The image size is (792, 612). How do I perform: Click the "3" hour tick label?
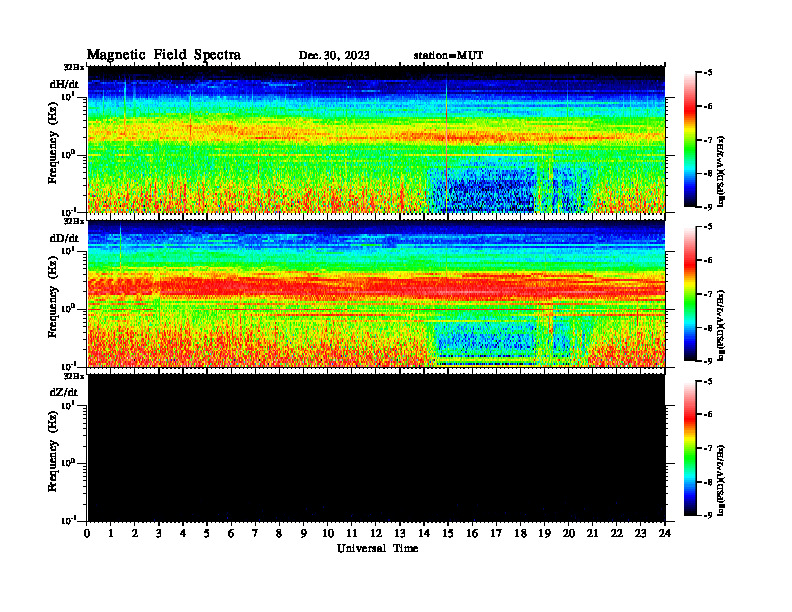[159, 533]
